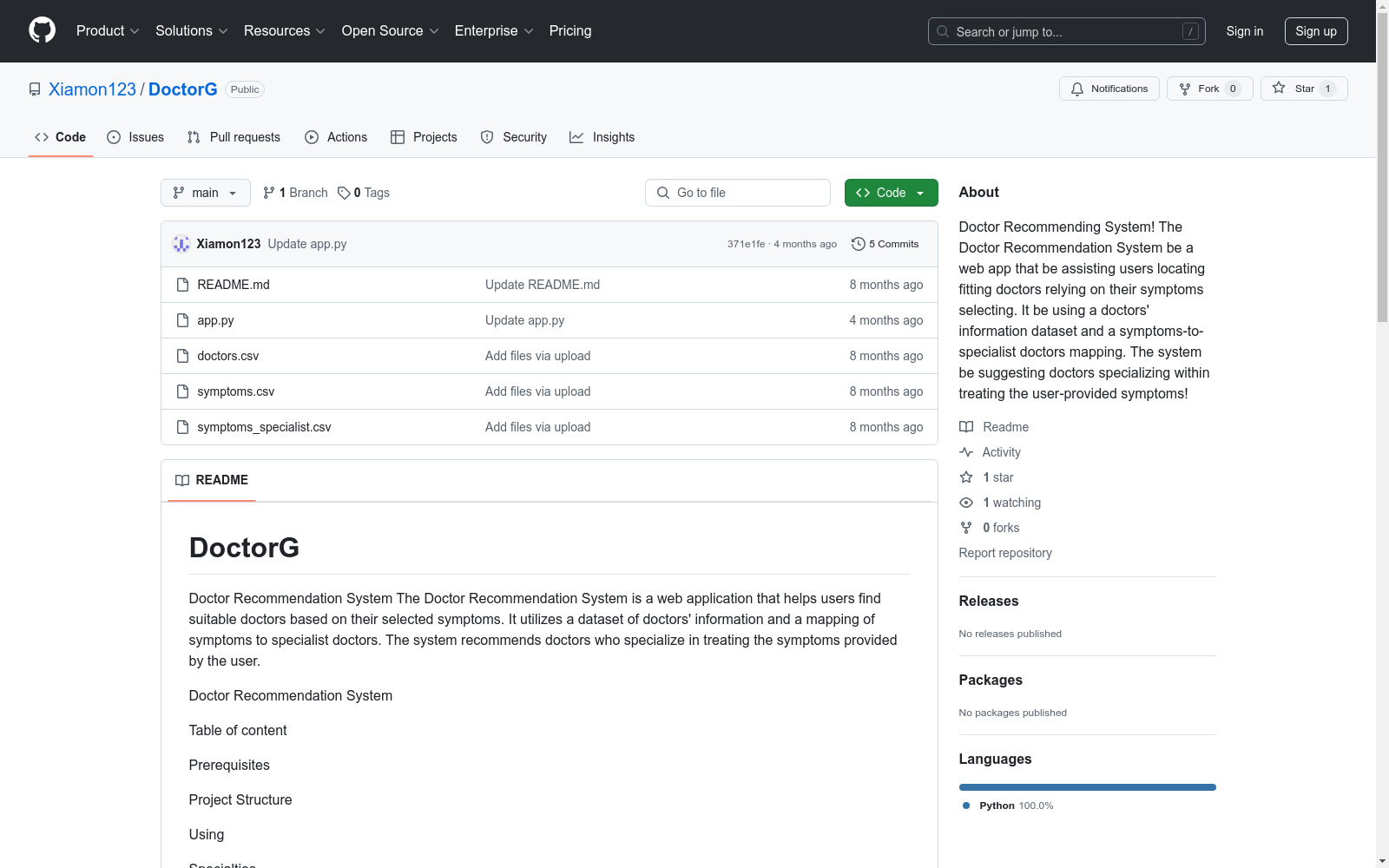Click the Update app.py commit message
The height and width of the screenshot is (868, 1389).
click(x=307, y=244)
